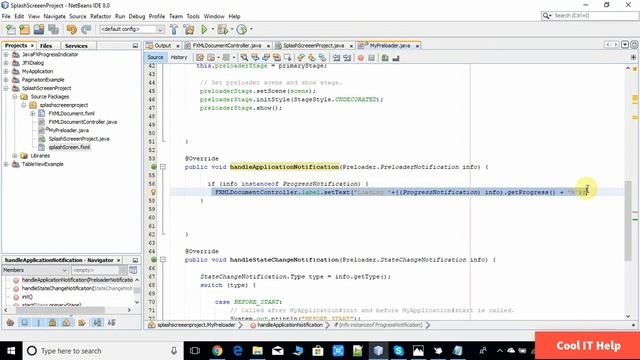The height and width of the screenshot is (360, 640).
Task: Click the Comment selection editor icon
Action: tap(385, 58)
